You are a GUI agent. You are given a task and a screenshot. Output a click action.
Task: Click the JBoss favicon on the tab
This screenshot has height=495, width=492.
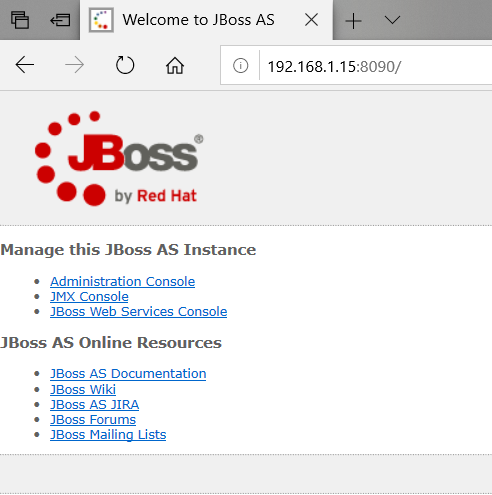coord(101,20)
